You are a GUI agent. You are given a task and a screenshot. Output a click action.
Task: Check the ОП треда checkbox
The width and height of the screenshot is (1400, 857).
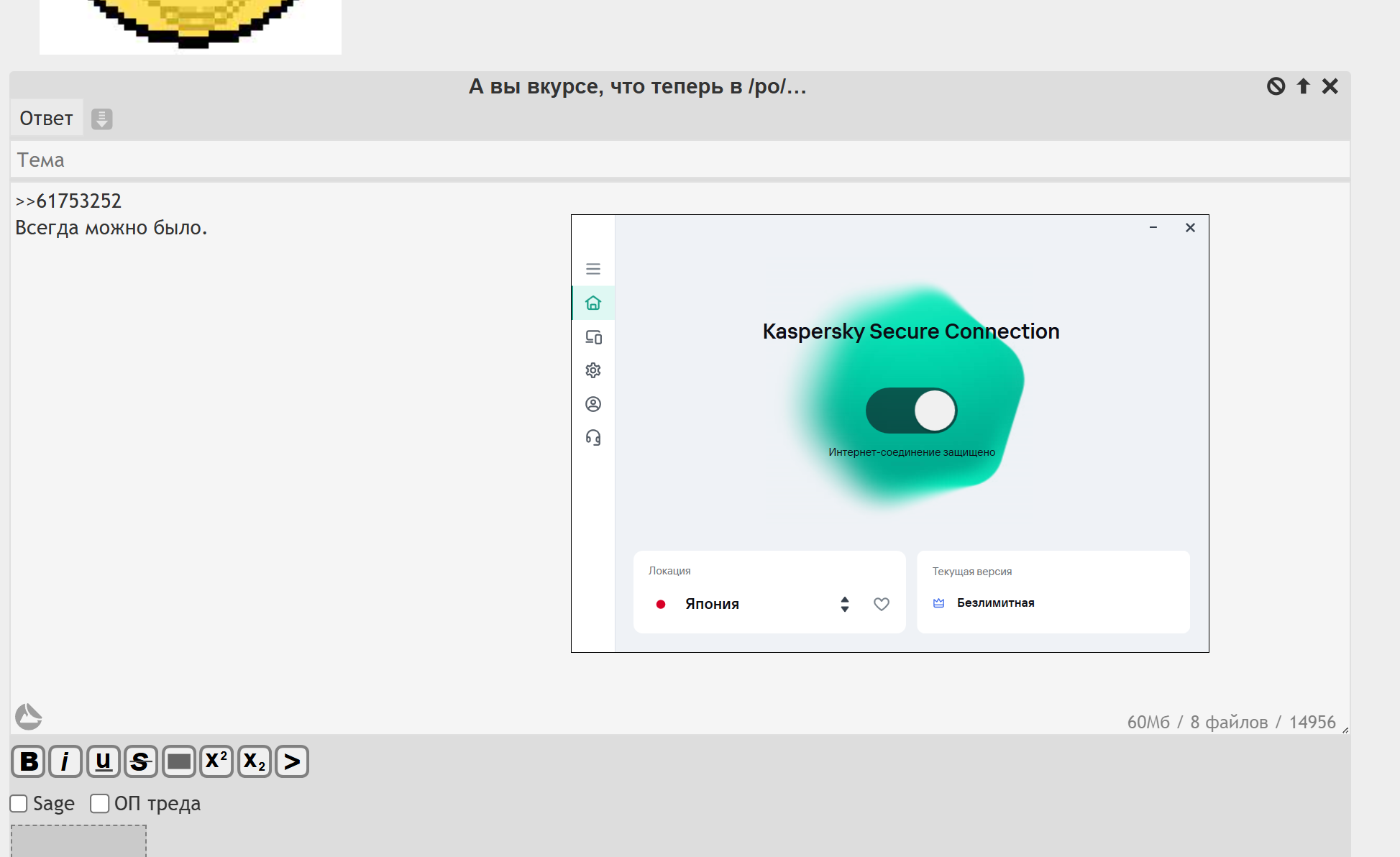click(99, 803)
